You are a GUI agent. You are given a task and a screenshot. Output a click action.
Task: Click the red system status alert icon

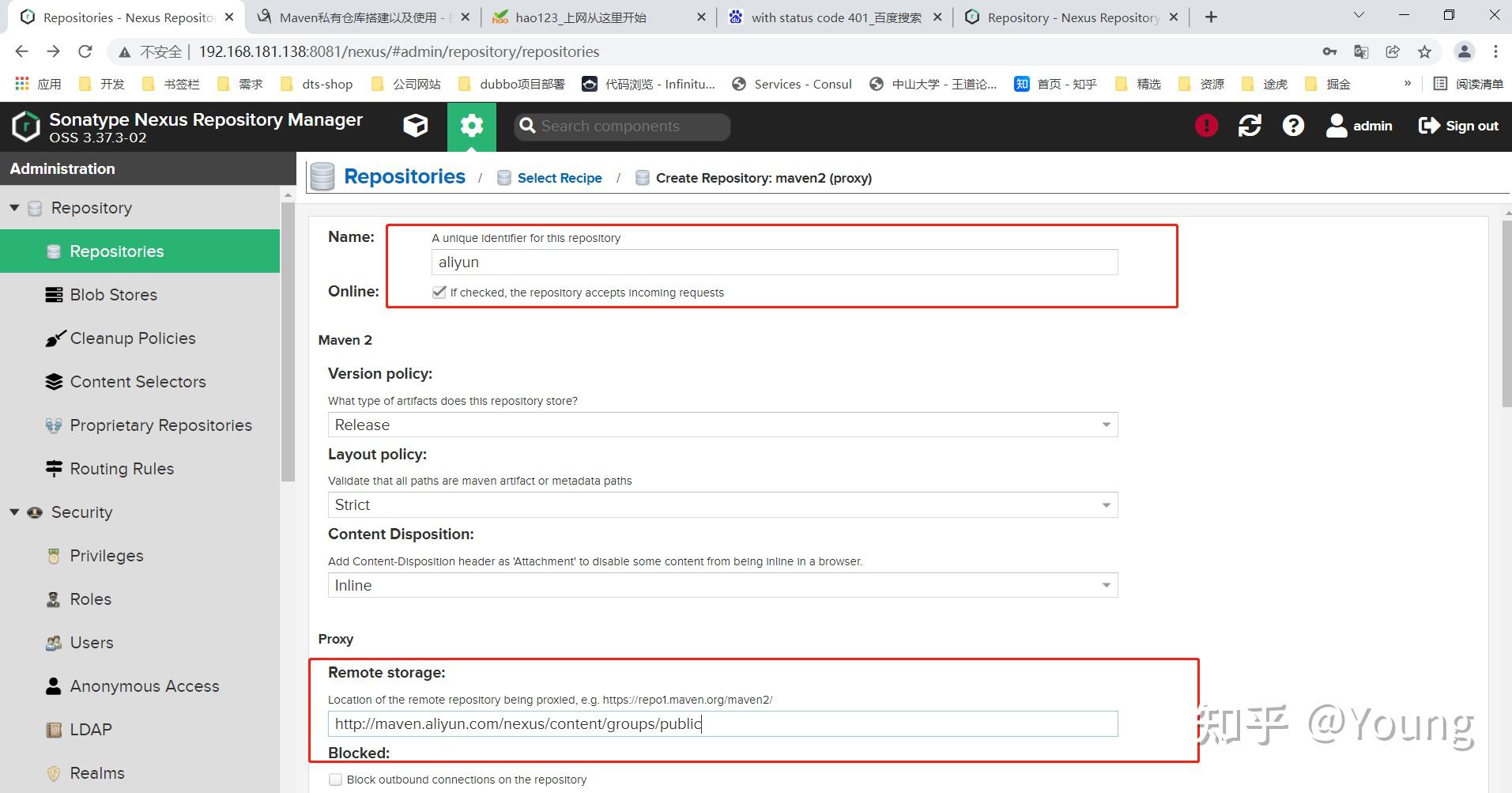pyautogui.click(x=1206, y=126)
